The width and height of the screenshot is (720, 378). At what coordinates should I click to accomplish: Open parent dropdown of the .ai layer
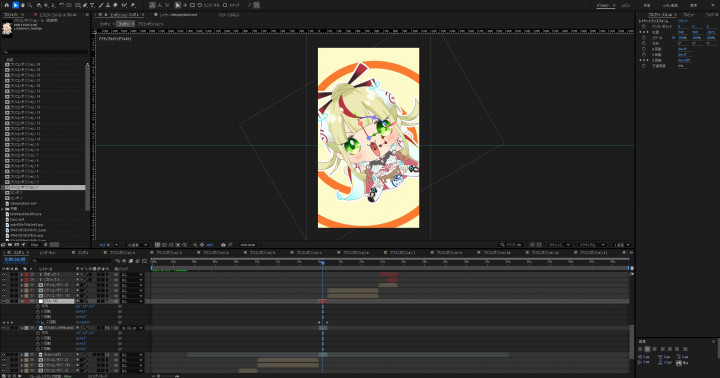(x=132, y=328)
